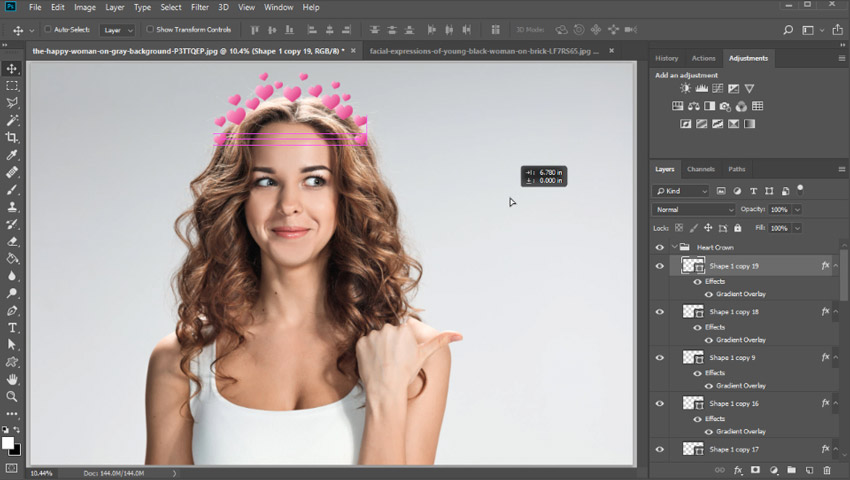Create a new group folder icon
The height and width of the screenshot is (480, 850).
coord(790,469)
